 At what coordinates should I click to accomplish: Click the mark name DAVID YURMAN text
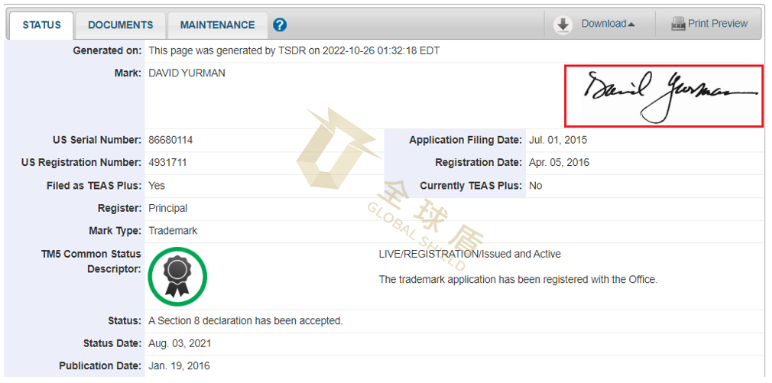(x=187, y=73)
